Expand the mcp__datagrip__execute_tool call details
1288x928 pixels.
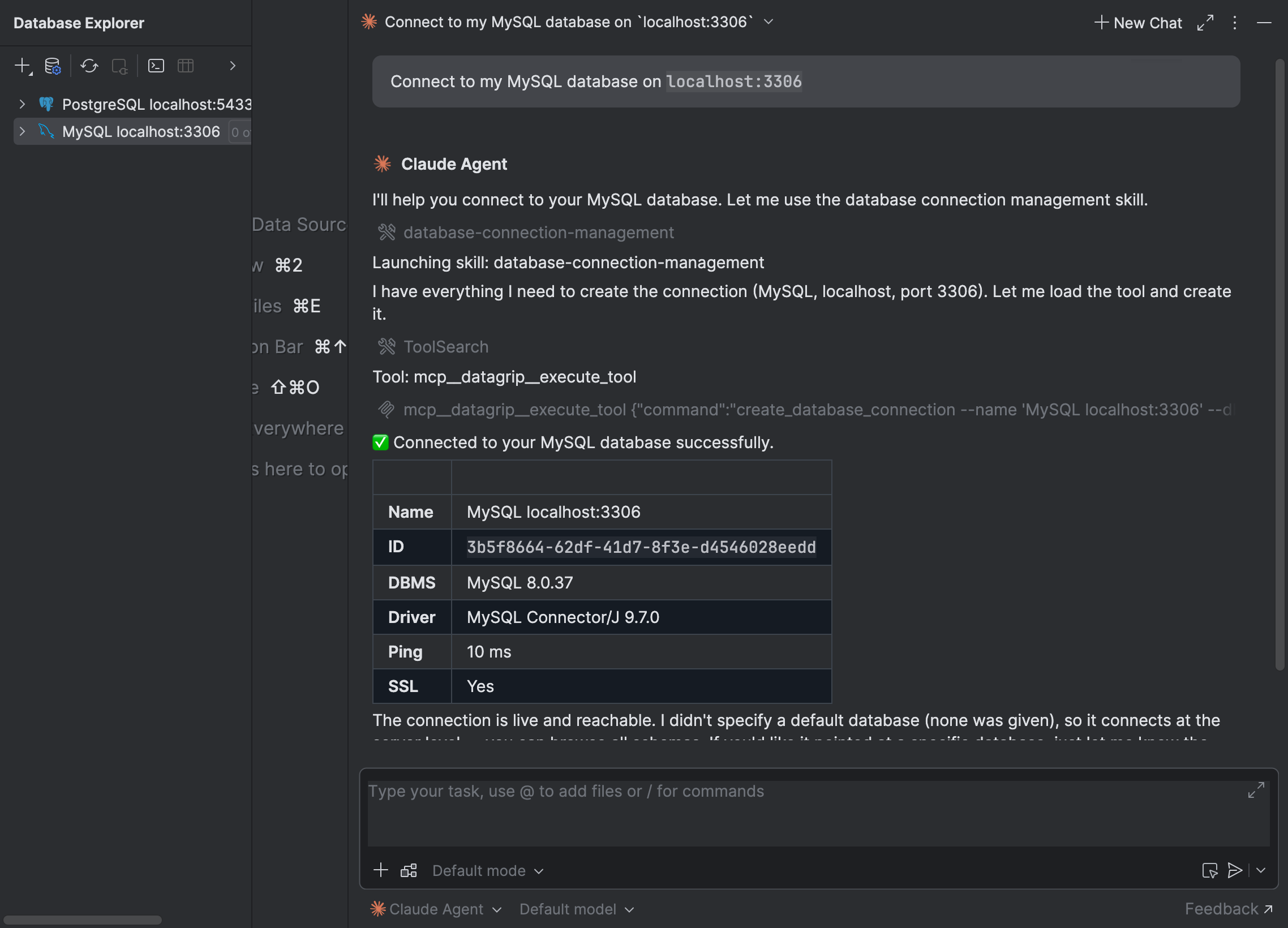coord(805,410)
